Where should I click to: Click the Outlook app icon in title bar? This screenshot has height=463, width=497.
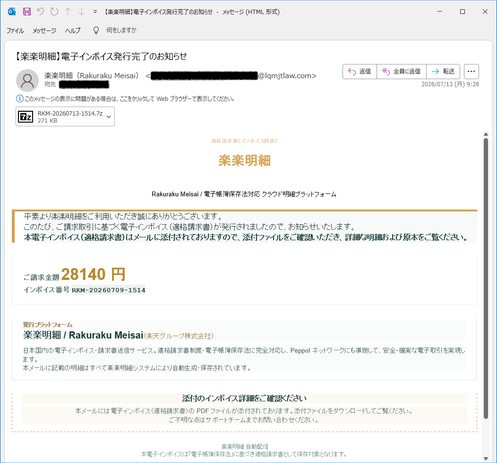[12, 12]
